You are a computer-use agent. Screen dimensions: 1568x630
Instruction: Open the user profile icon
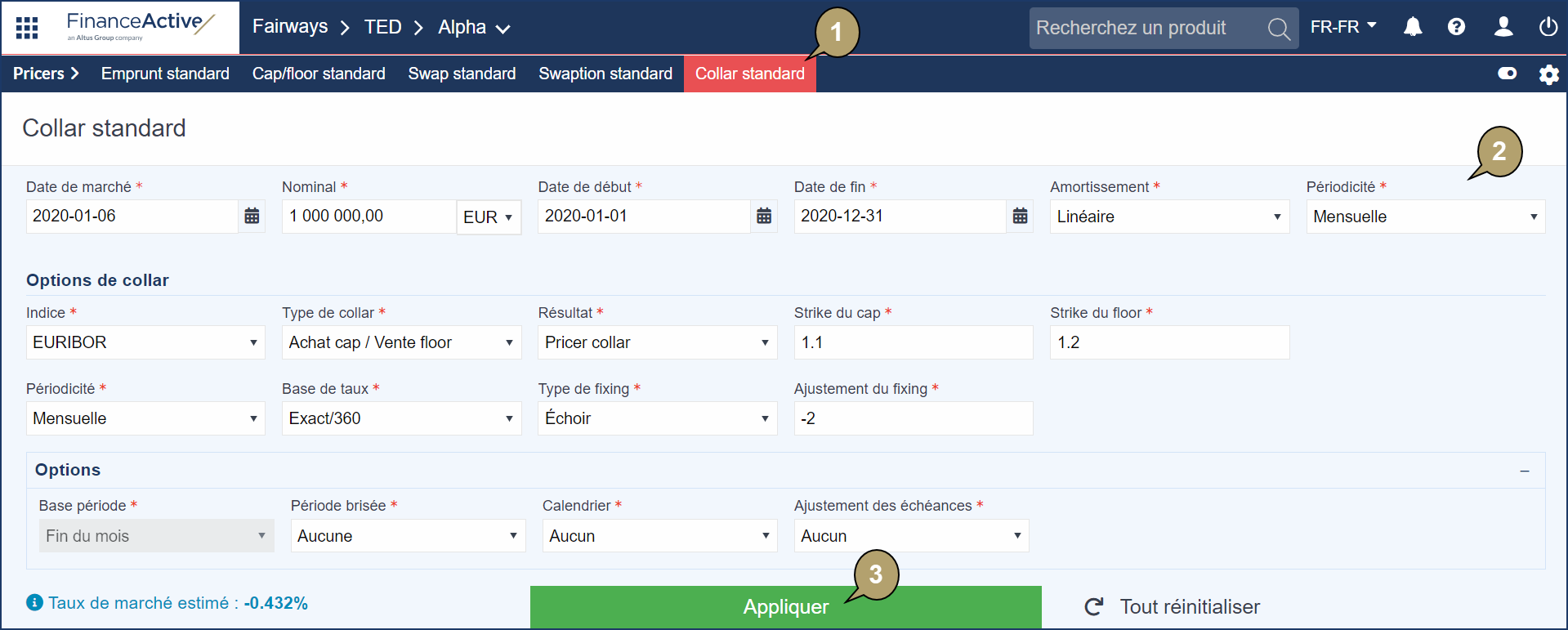coord(1503,27)
